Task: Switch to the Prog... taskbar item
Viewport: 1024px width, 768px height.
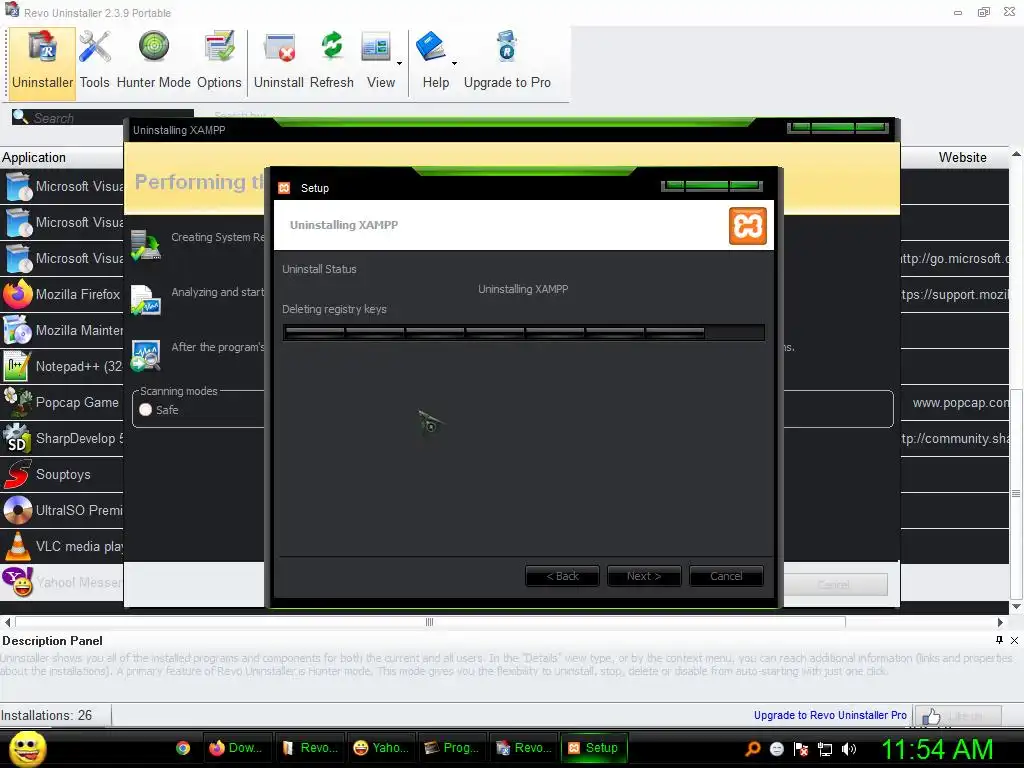Action: pos(452,748)
